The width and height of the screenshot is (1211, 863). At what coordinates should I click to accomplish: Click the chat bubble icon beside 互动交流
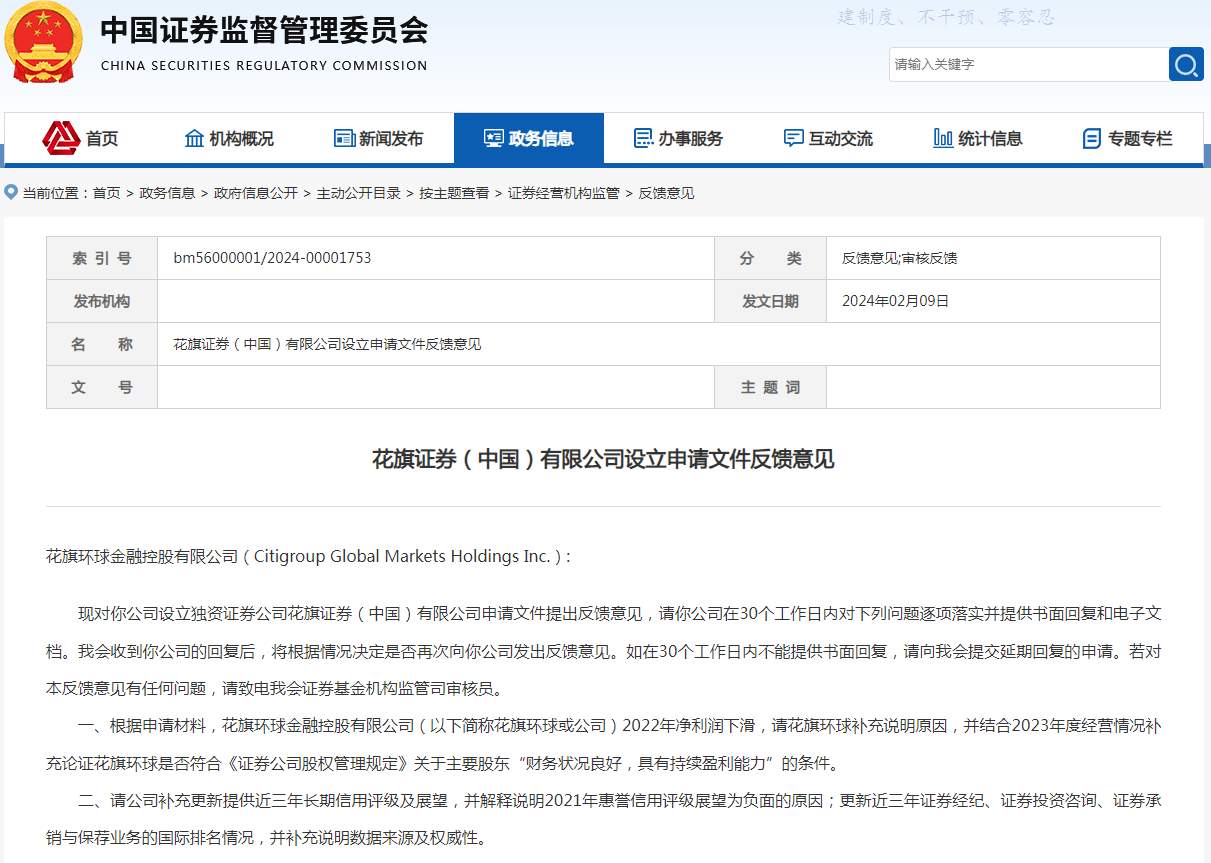[x=793, y=138]
